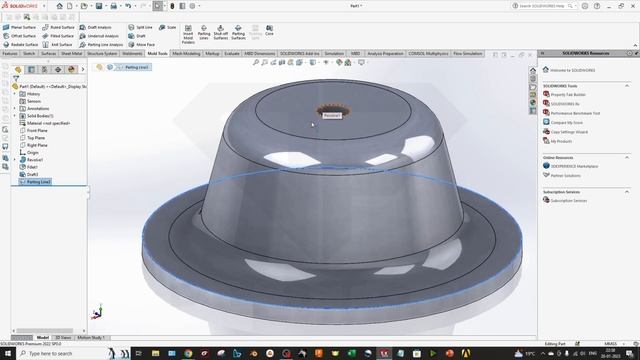Collapse the SOLIDWORKS Tools section
This screenshot has width=640, height=360.
[627, 86]
